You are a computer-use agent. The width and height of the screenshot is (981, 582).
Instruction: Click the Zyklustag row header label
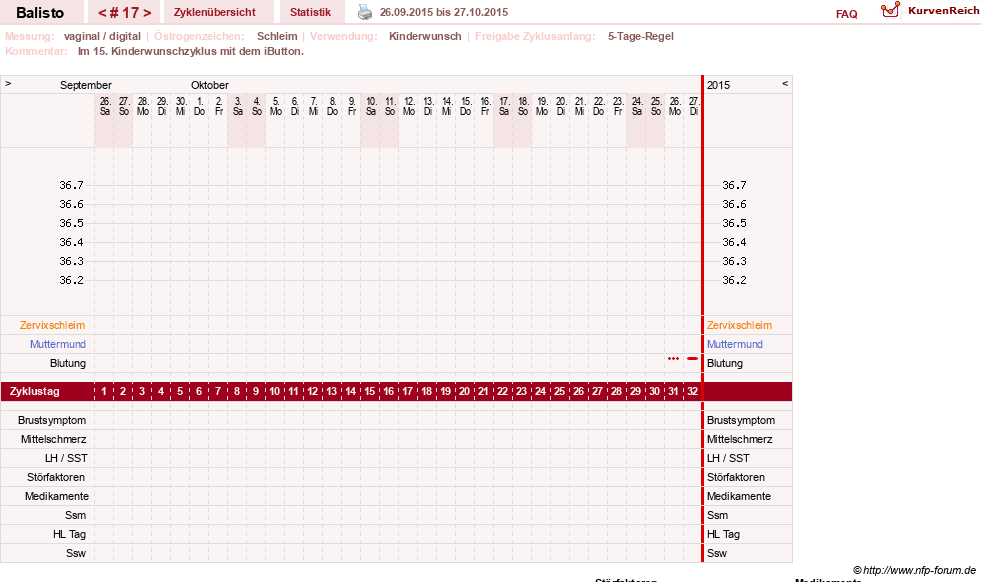coord(34,391)
